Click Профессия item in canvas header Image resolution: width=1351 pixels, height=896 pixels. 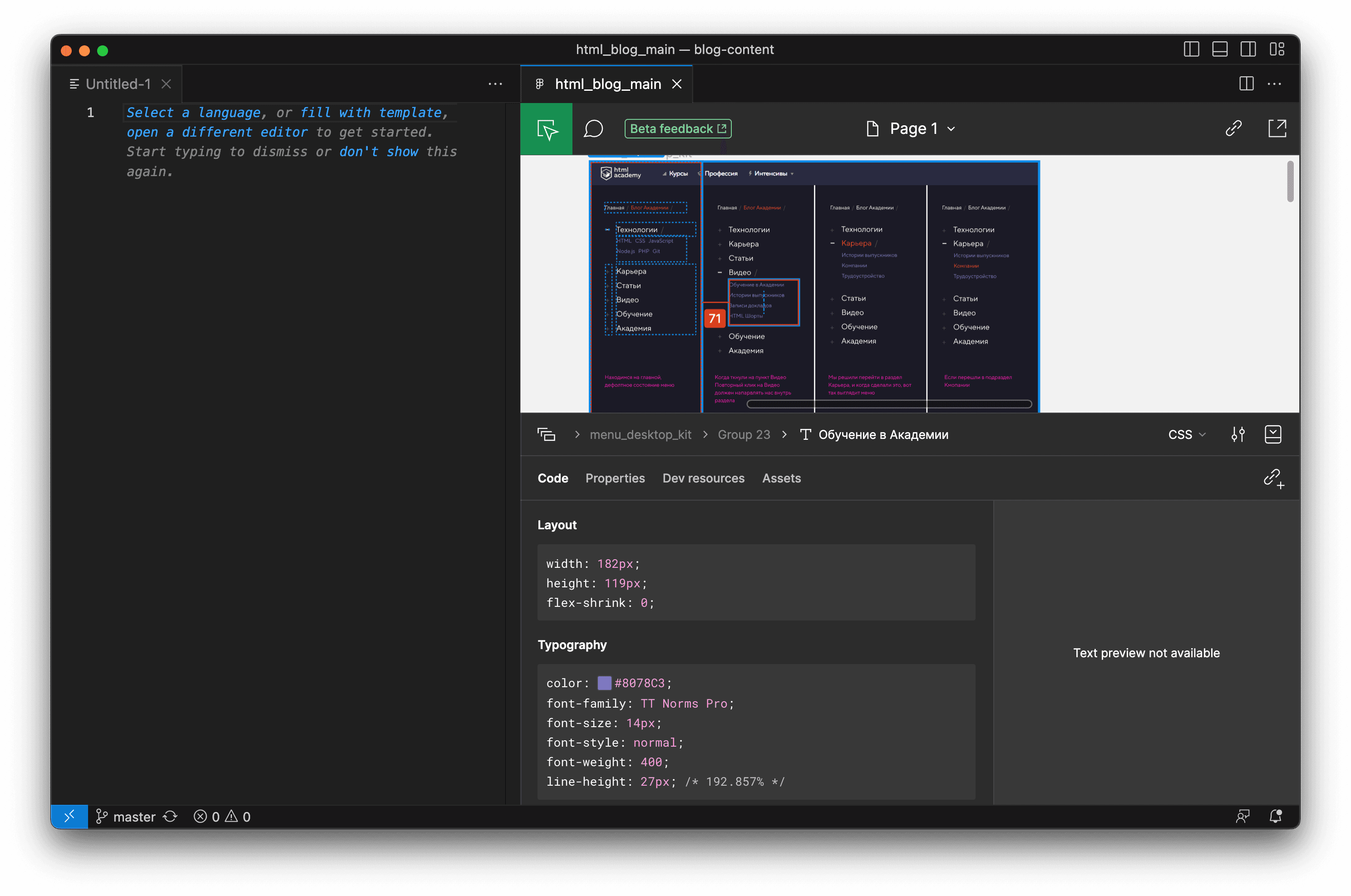[x=720, y=174]
